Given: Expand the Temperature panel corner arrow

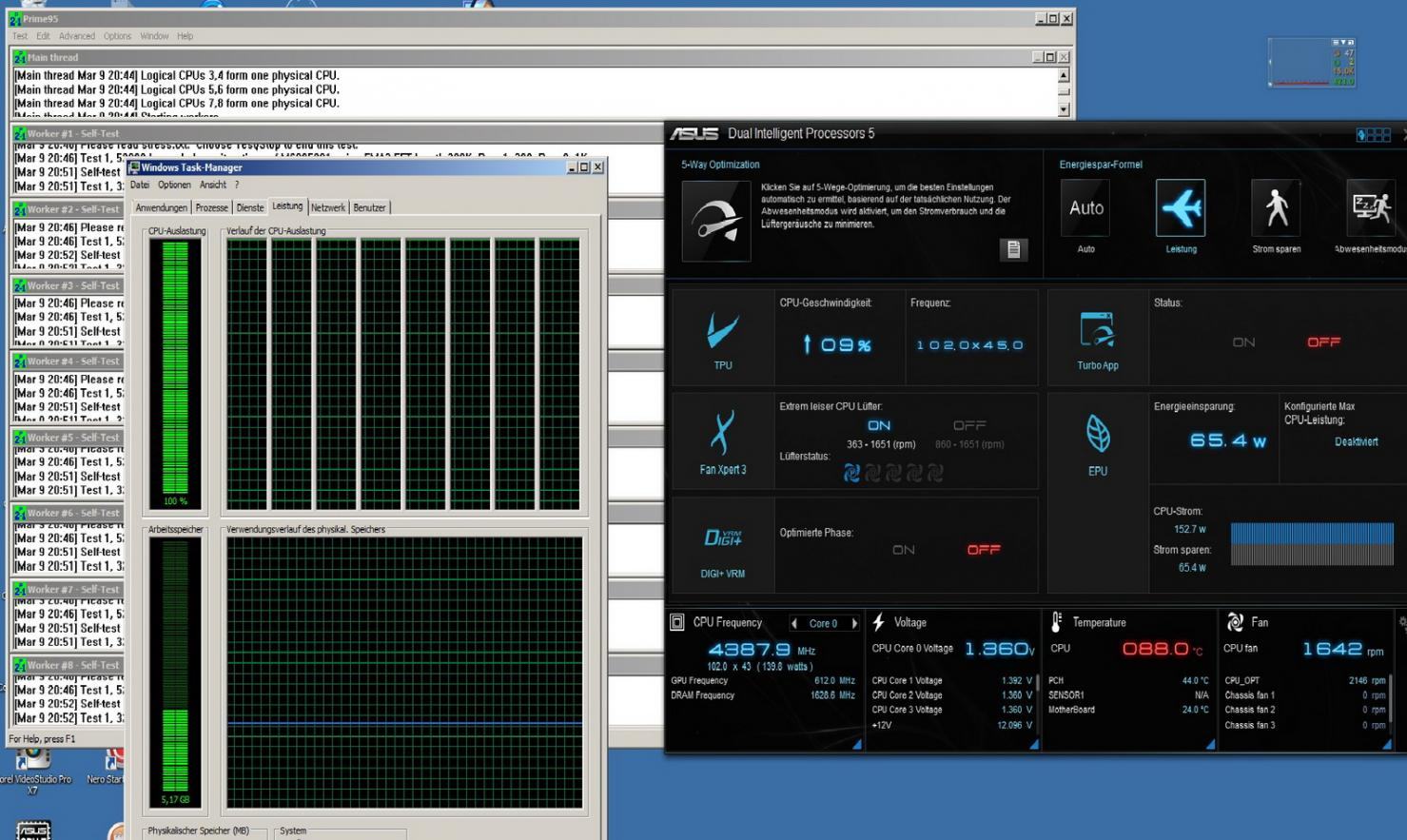Looking at the screenshot, I should (x=1210, y=744).
